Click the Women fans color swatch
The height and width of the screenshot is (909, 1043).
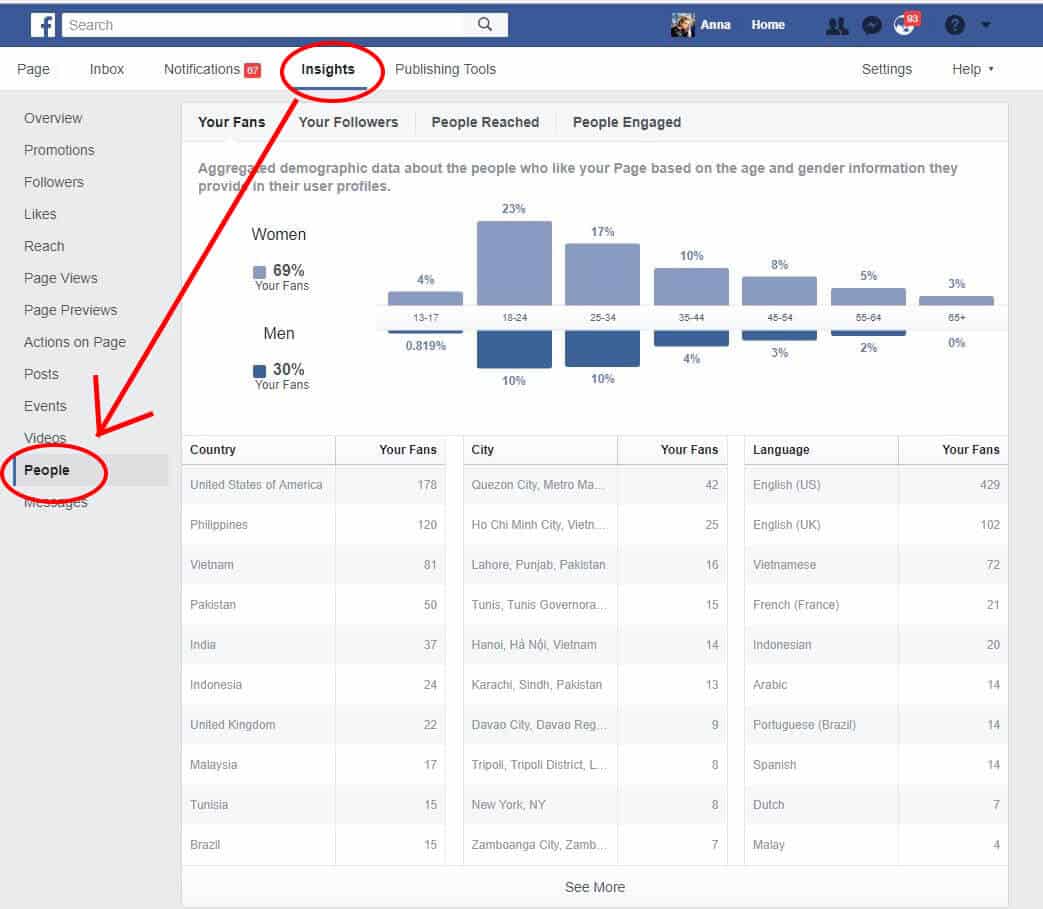[x=259, y=271]
